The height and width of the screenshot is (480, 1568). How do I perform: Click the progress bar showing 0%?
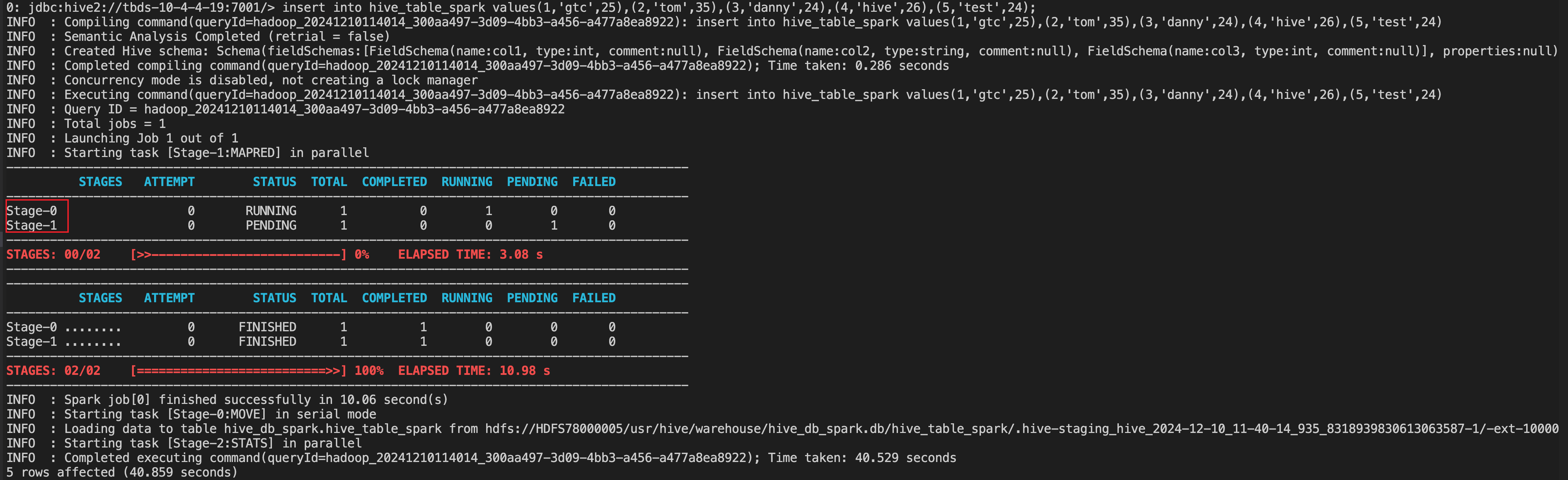[239, 255]
